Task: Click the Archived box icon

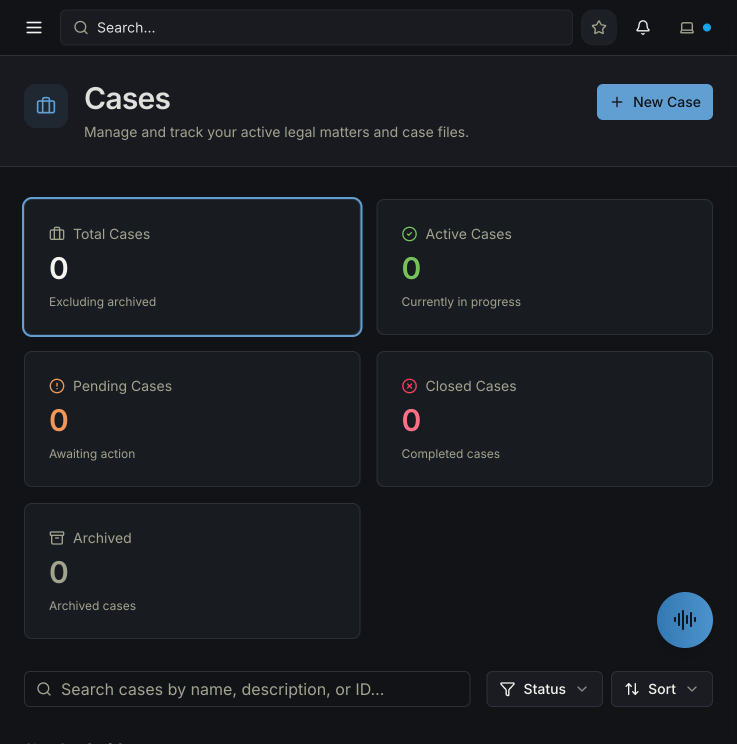Action: [57, 538]
